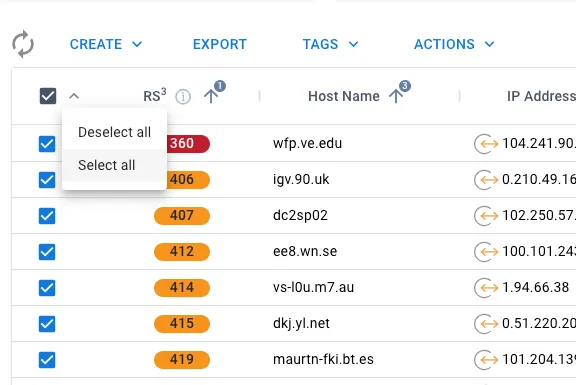Open host dkj.yl.net
The width and height of the screenshot is (576, 385).
coord(301,324)
